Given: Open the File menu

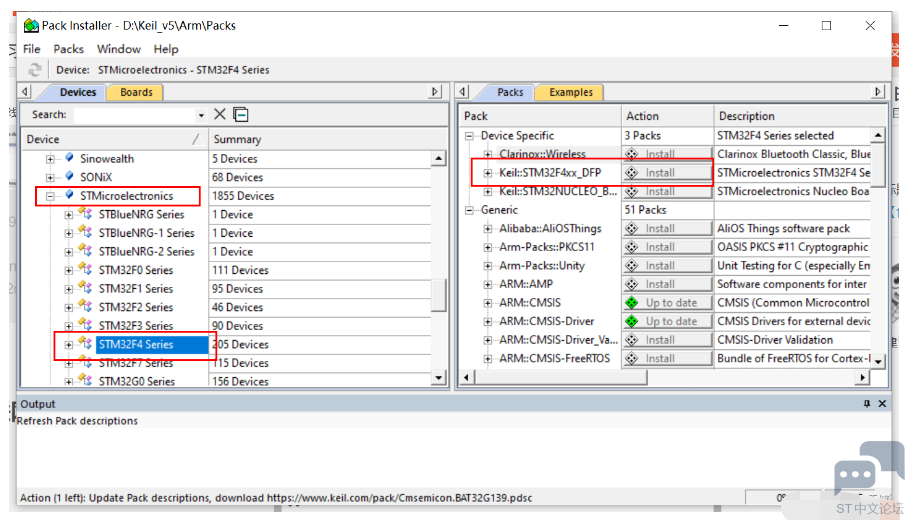Looking at the screenshot, I should pos(31,49).
